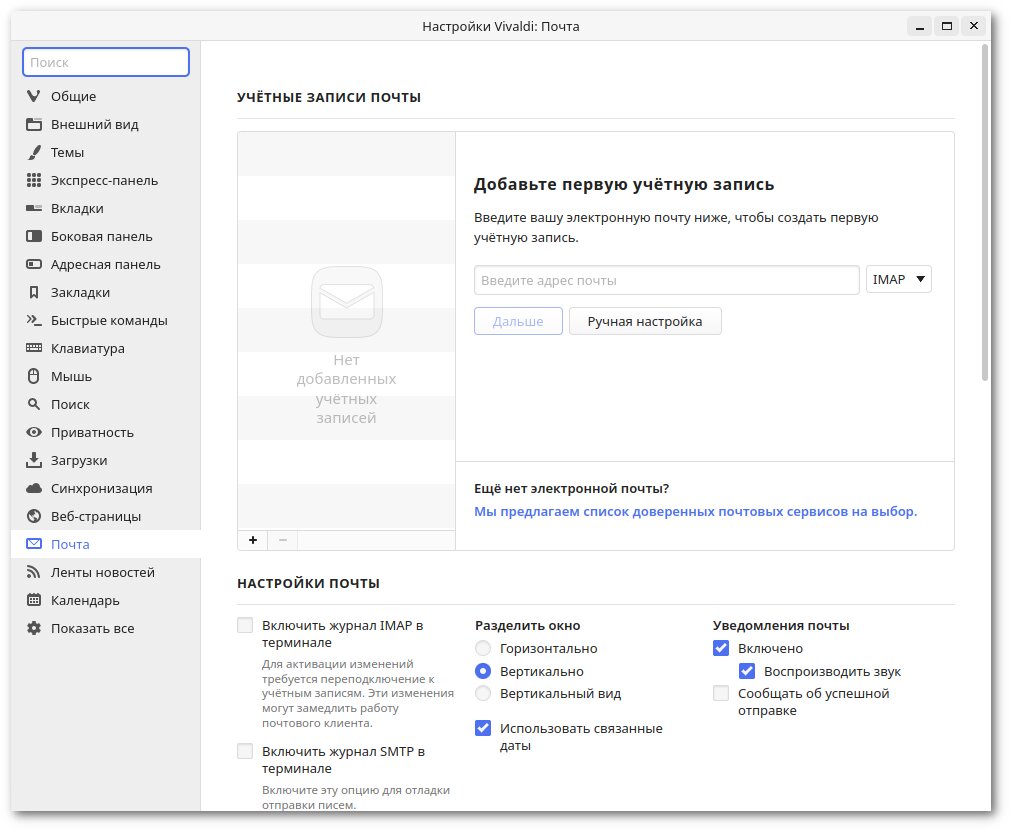Click the Добавьте первую учётную запись heading

[x=624, y=184]
